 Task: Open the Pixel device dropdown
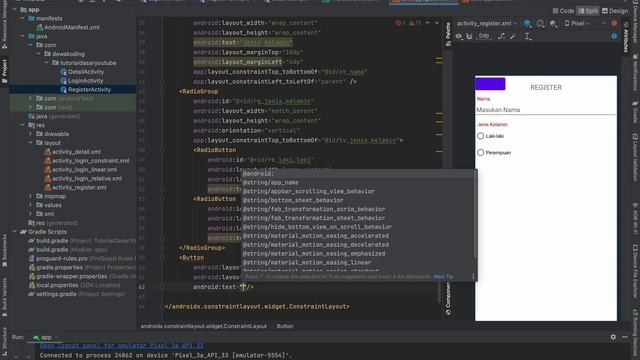pos(577,23)
